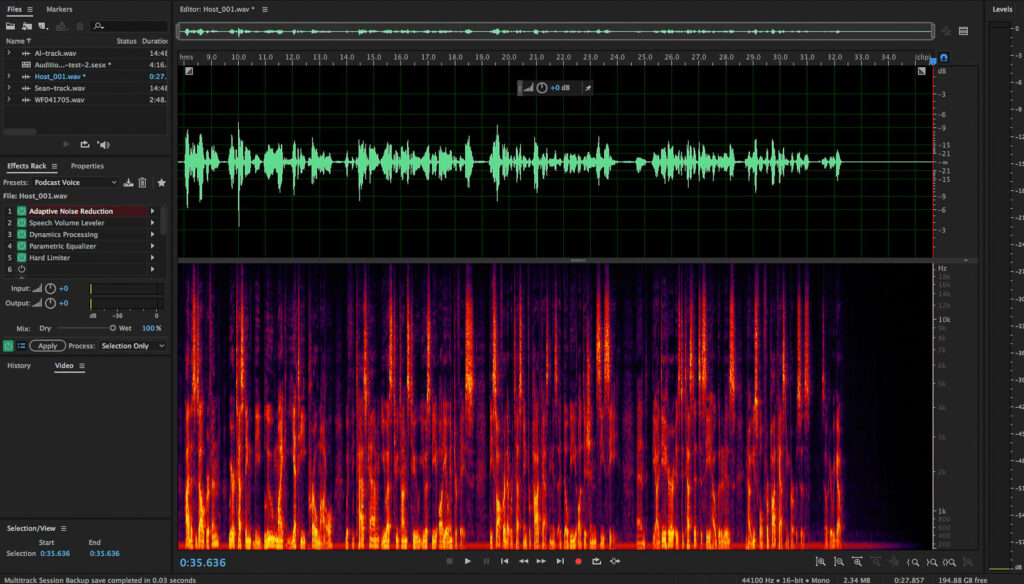
Task: Switch to the Markers tab
Action: coord(60,9)
